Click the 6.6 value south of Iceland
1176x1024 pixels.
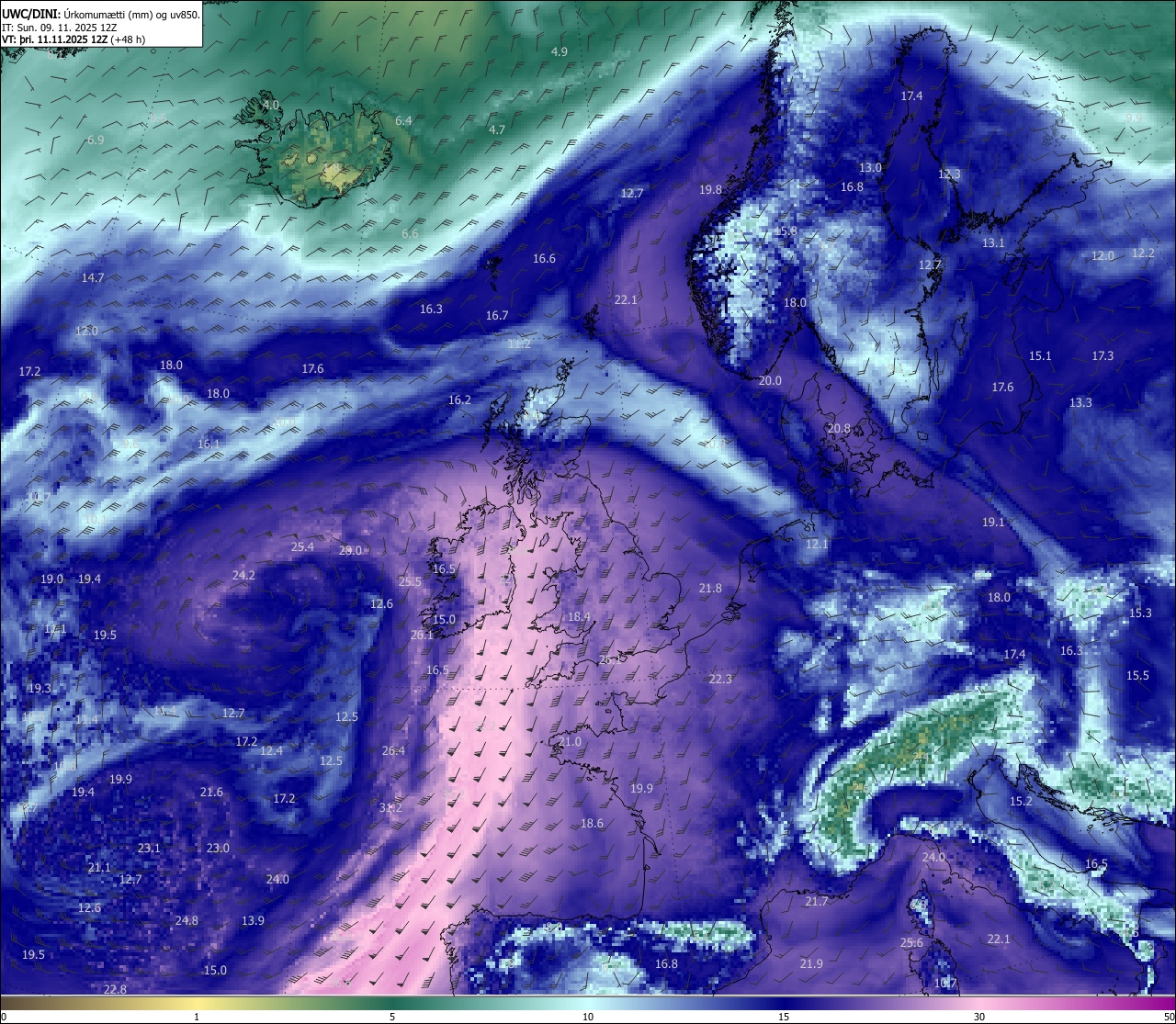click(410, 234)
